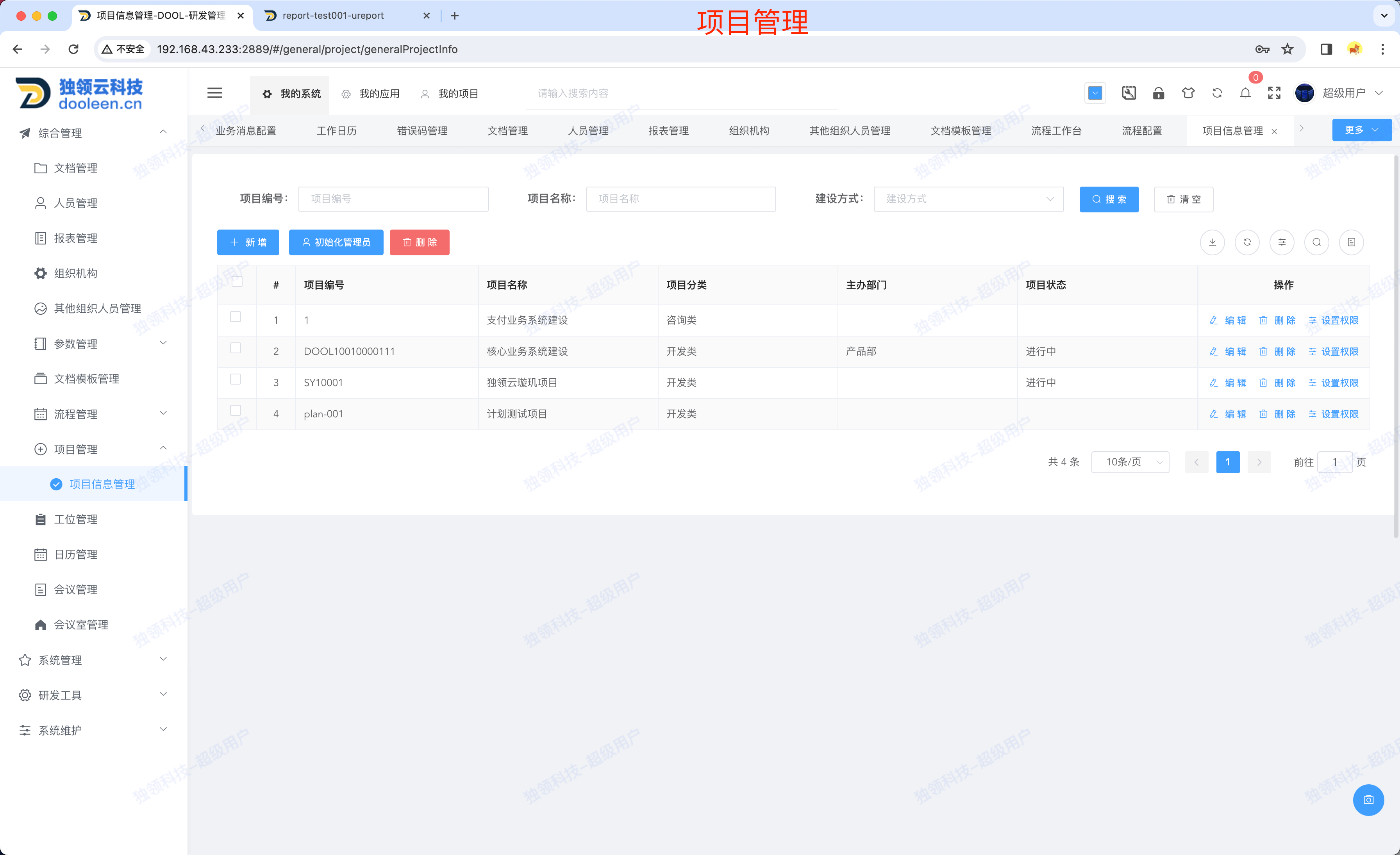
Task: Open the notifications bell icon
Action: pyautogui.click(x=1245, y=93)
